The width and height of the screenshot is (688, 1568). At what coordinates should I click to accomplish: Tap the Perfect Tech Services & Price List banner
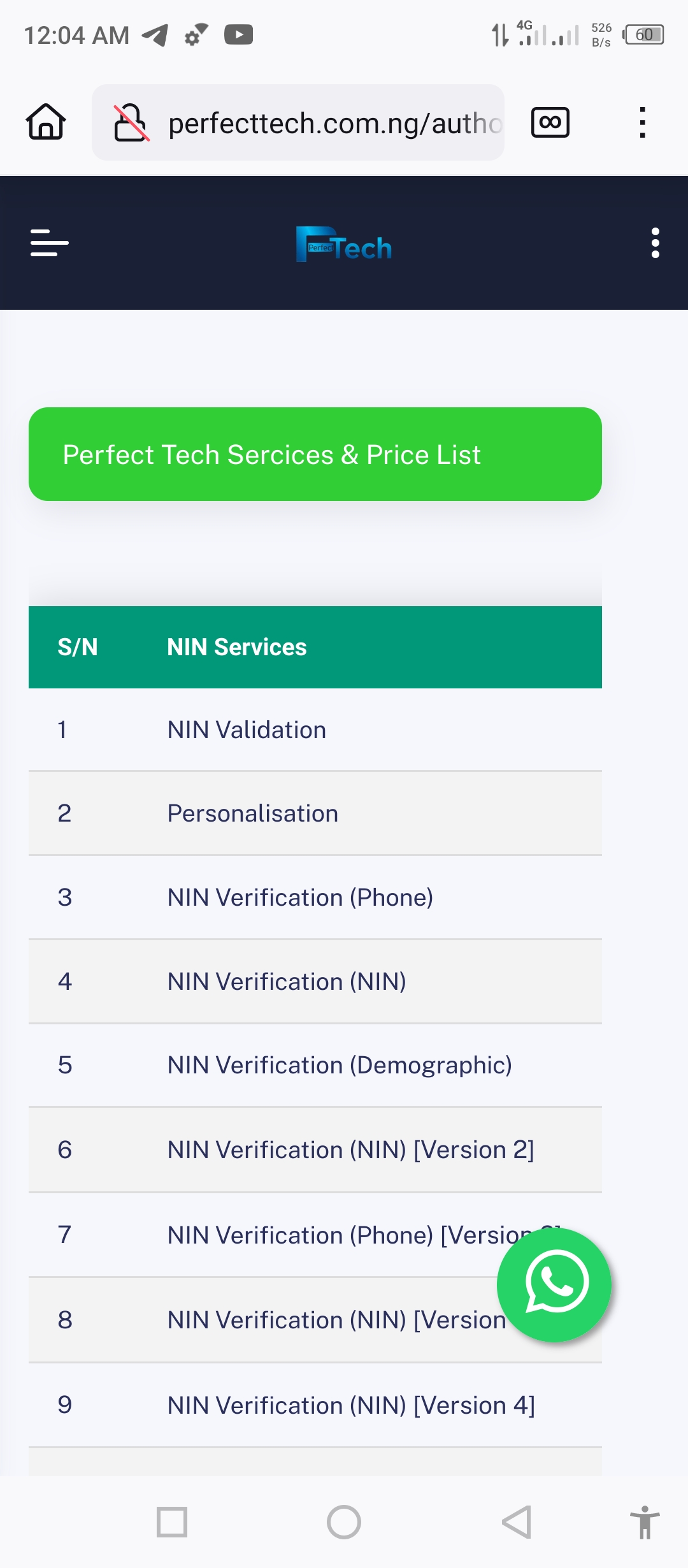point(315,454)
